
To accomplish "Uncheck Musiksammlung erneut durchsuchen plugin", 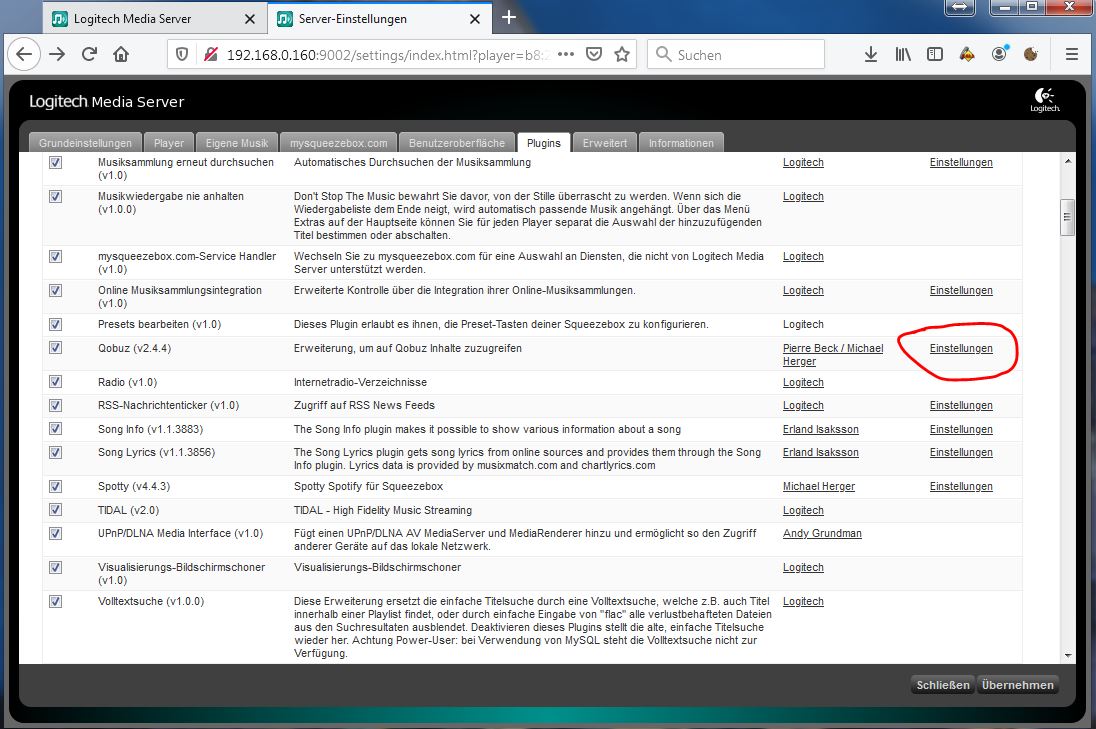I will coord(55,162).
